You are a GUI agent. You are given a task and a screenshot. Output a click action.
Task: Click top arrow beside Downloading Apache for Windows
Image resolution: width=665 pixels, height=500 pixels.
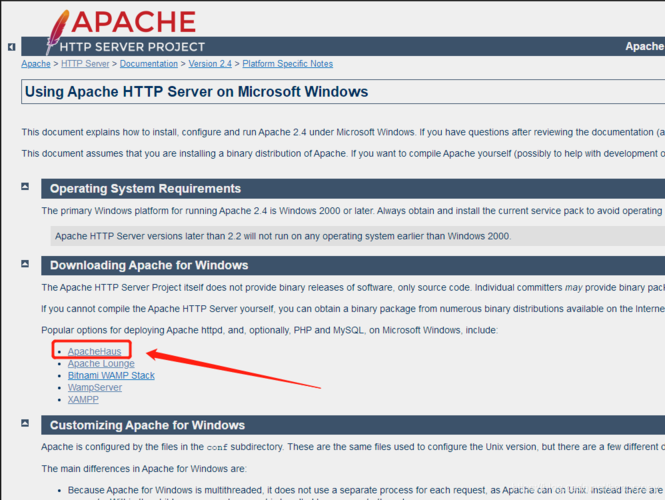click(25, 264)
